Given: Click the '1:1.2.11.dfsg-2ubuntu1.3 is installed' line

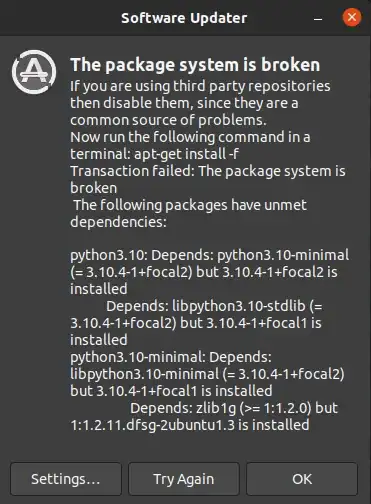Looking at the screenshot, I should click(190, 425).
